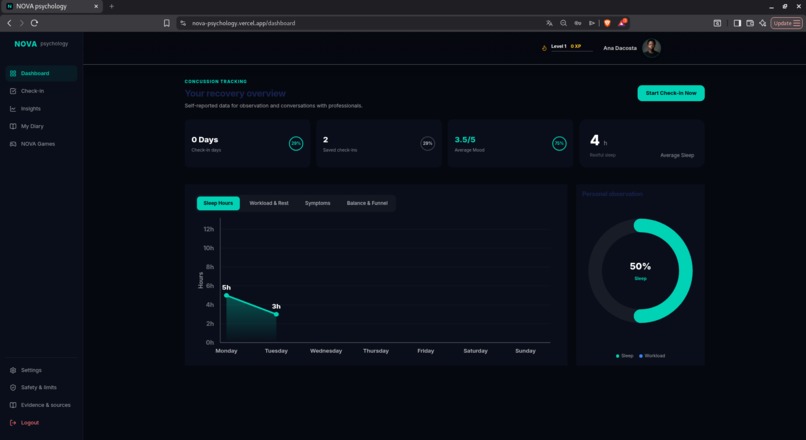The image size is (806, 440).
Task: Open Settings in the sidebar
Action: [x=41, y=370]
